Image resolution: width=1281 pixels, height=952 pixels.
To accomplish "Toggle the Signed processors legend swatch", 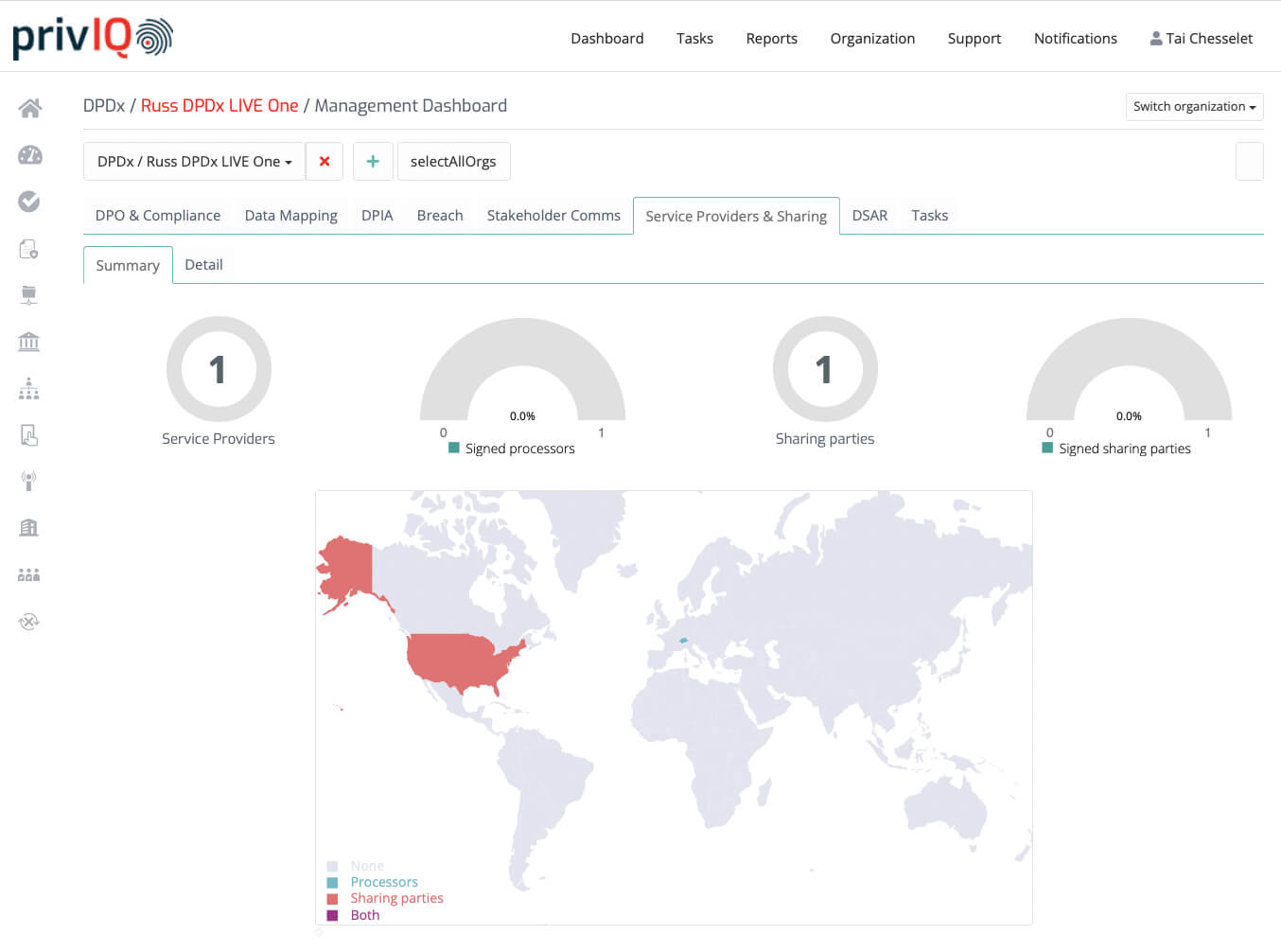I will [x=454, y=448].
